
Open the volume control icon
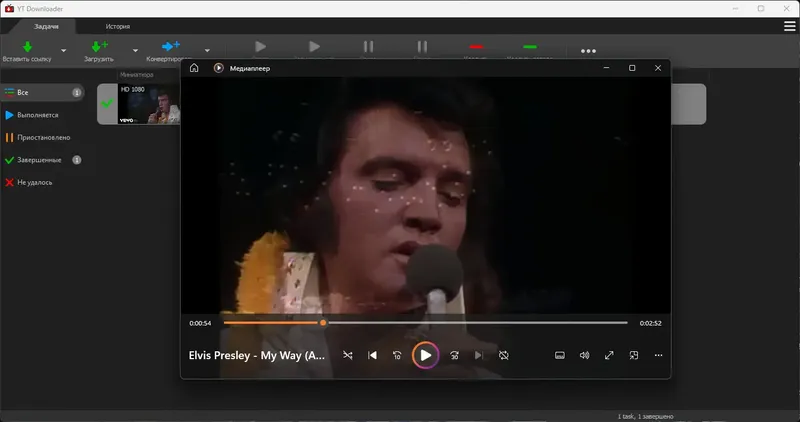tap(585, 355)
